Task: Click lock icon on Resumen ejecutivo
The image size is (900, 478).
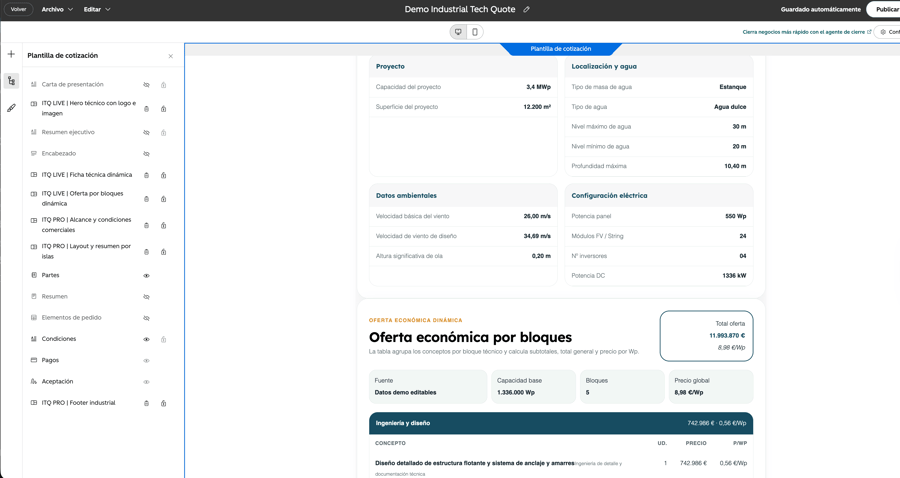Action: 164,133
